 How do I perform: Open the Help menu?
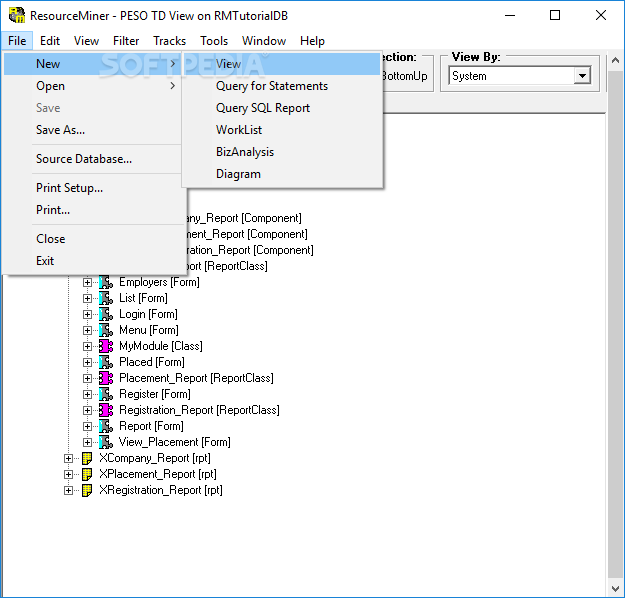point(312,41)
